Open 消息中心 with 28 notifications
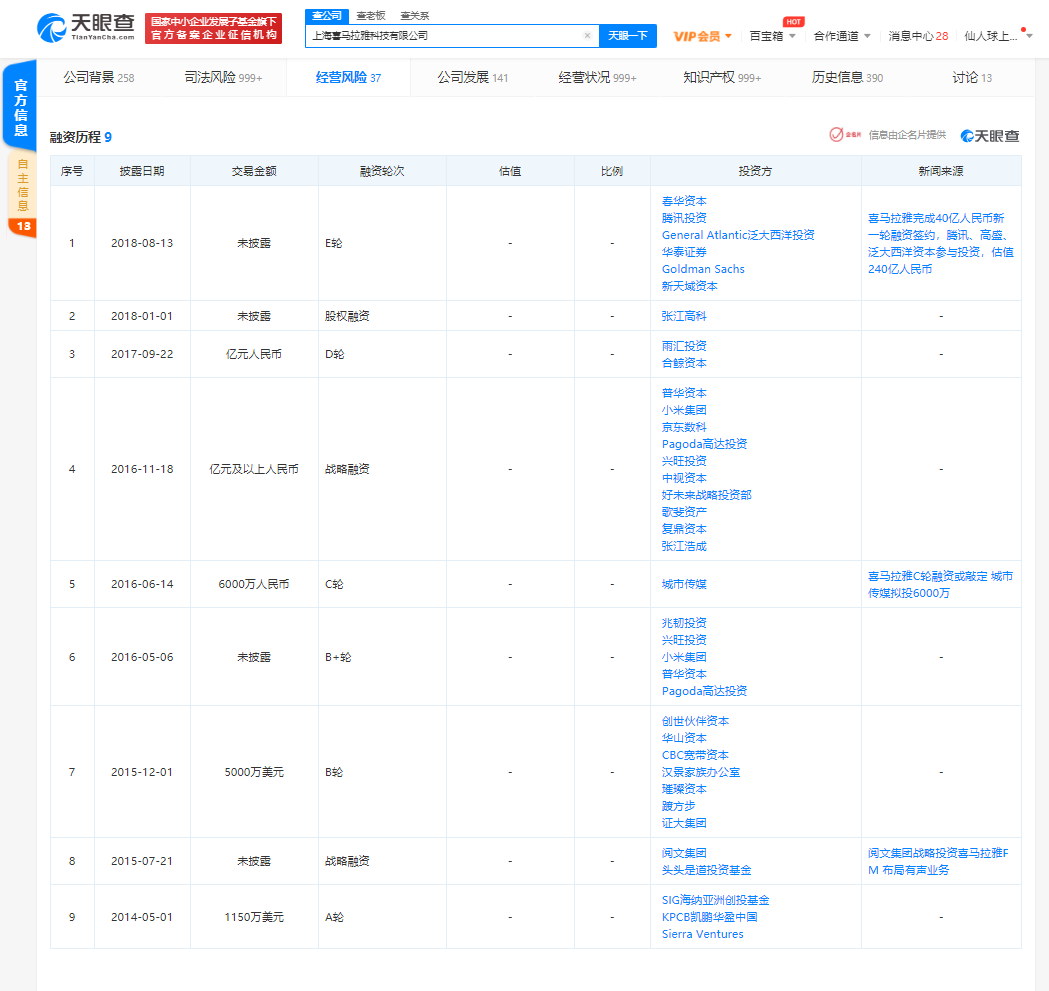 916,34
